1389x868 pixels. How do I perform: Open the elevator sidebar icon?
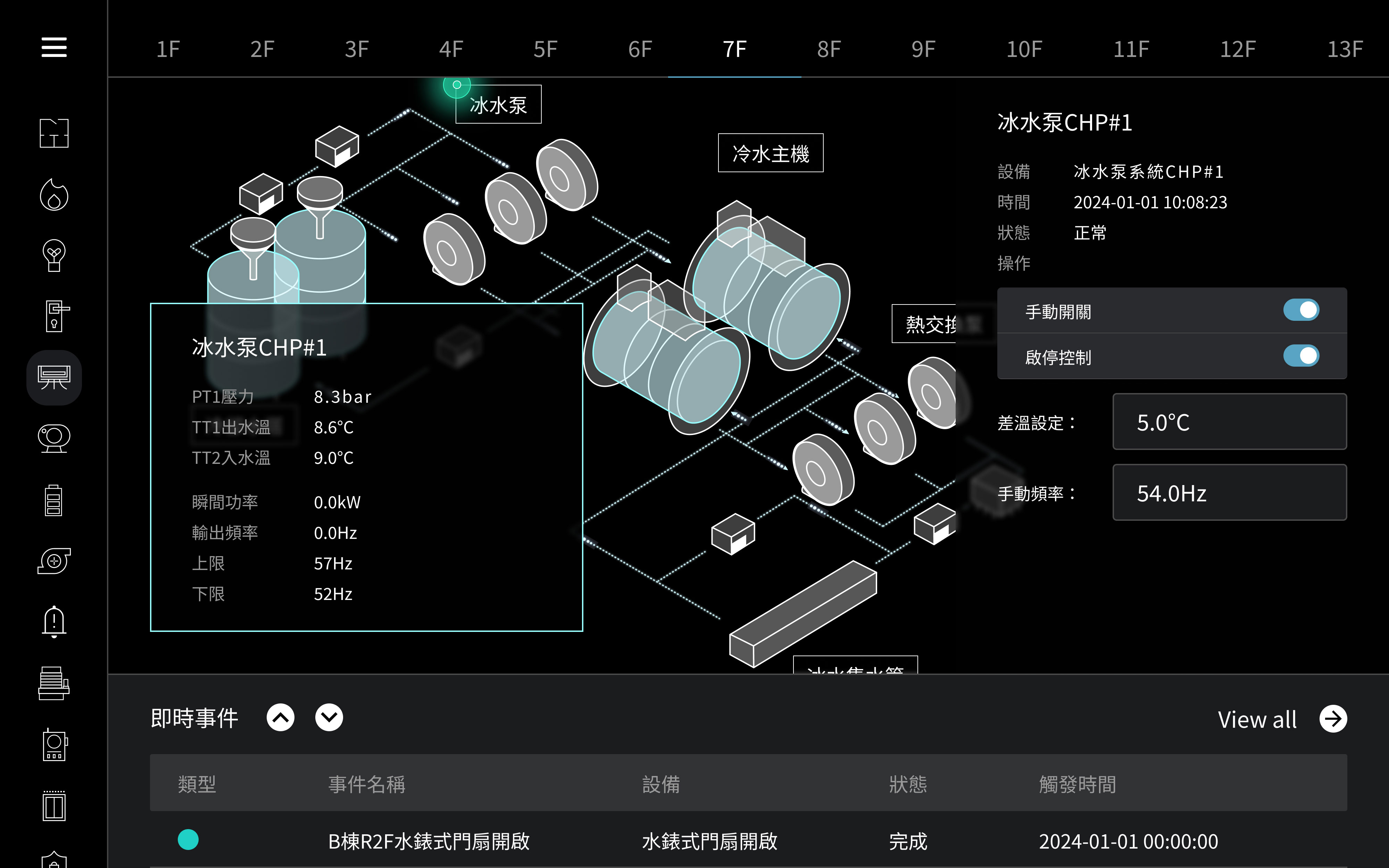(54, 807)
